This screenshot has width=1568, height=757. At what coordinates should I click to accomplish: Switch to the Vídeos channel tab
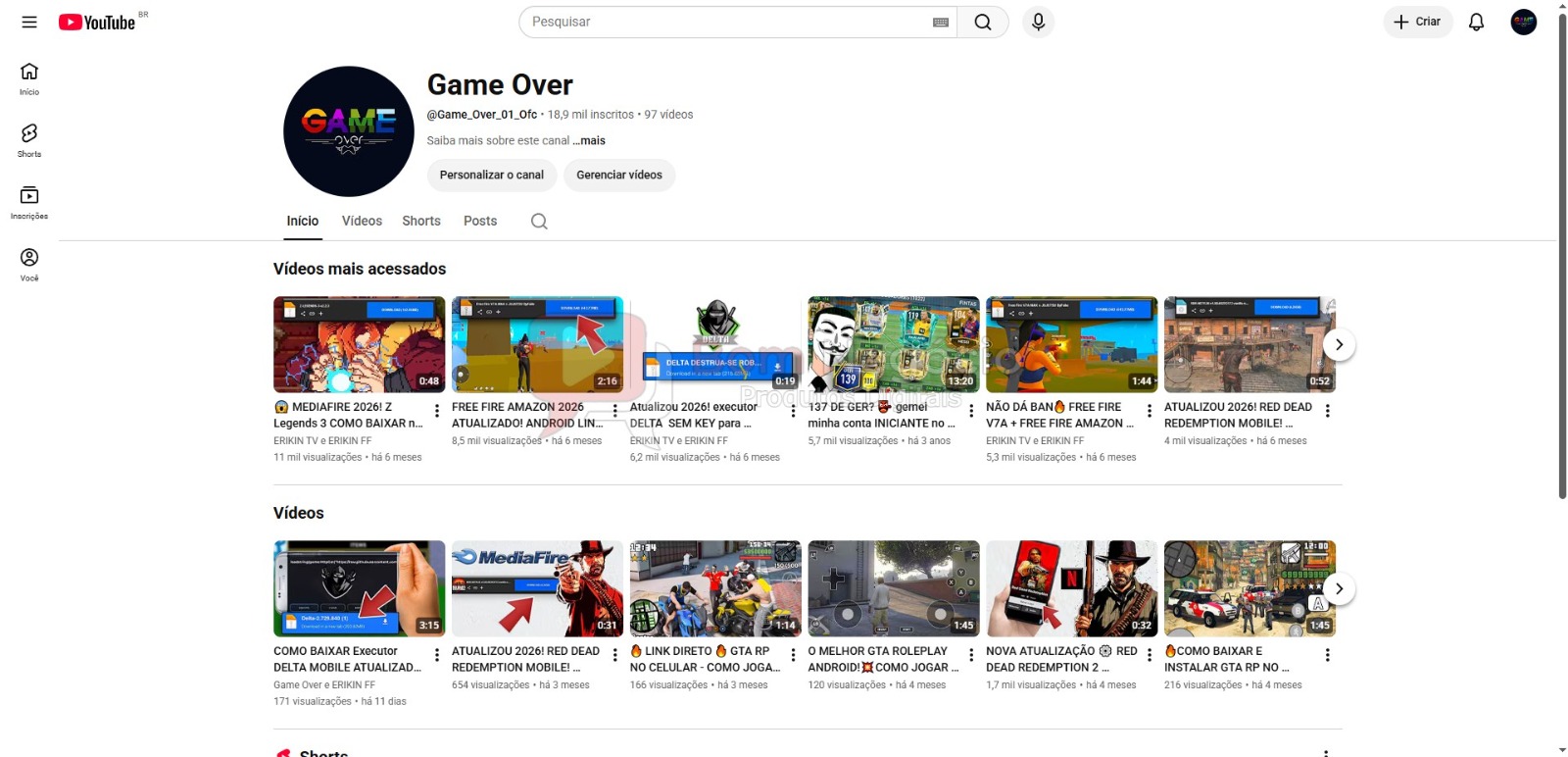362,221
